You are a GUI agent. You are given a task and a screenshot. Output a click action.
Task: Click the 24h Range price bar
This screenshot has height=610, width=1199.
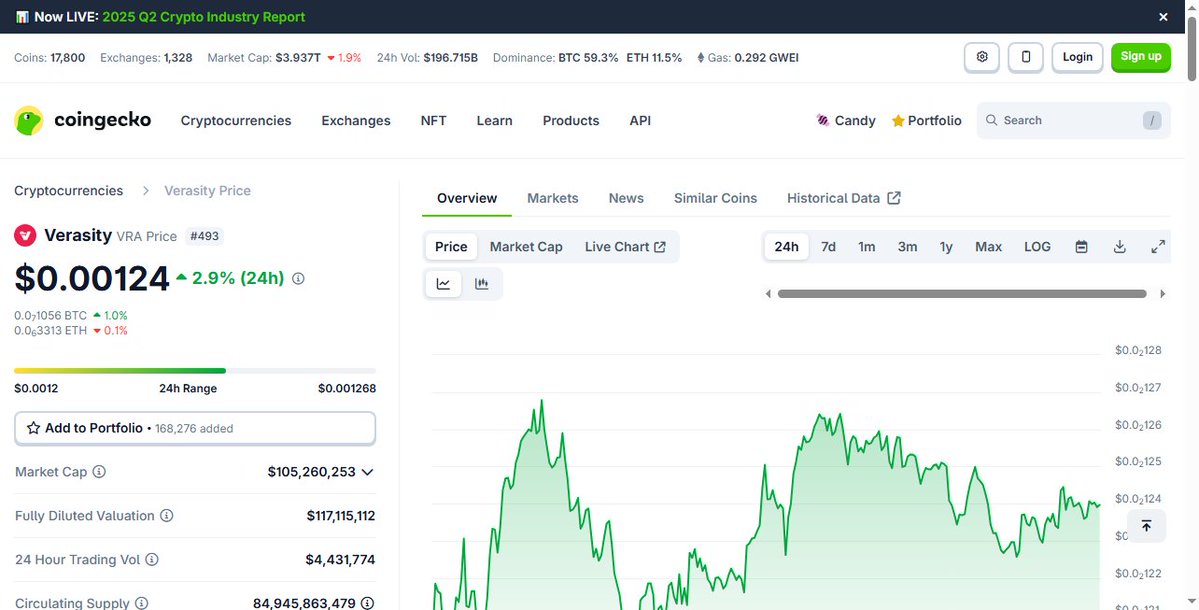195,371
